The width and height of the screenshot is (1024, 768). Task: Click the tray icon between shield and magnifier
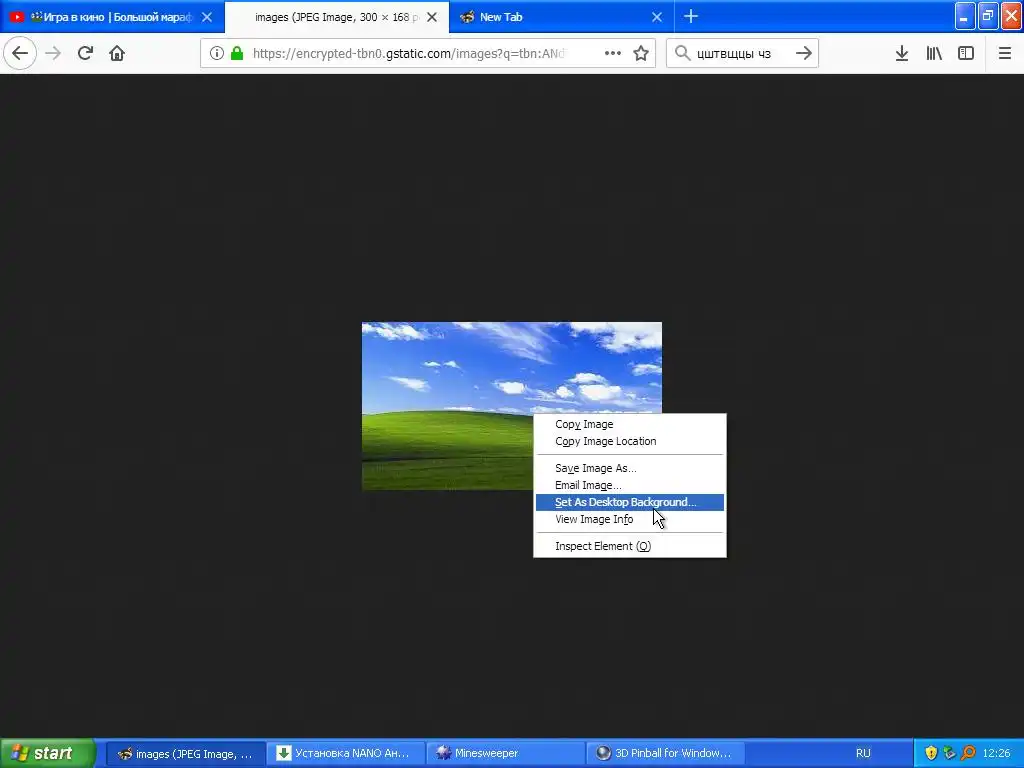pyautogui.click(x=950, y=753)
